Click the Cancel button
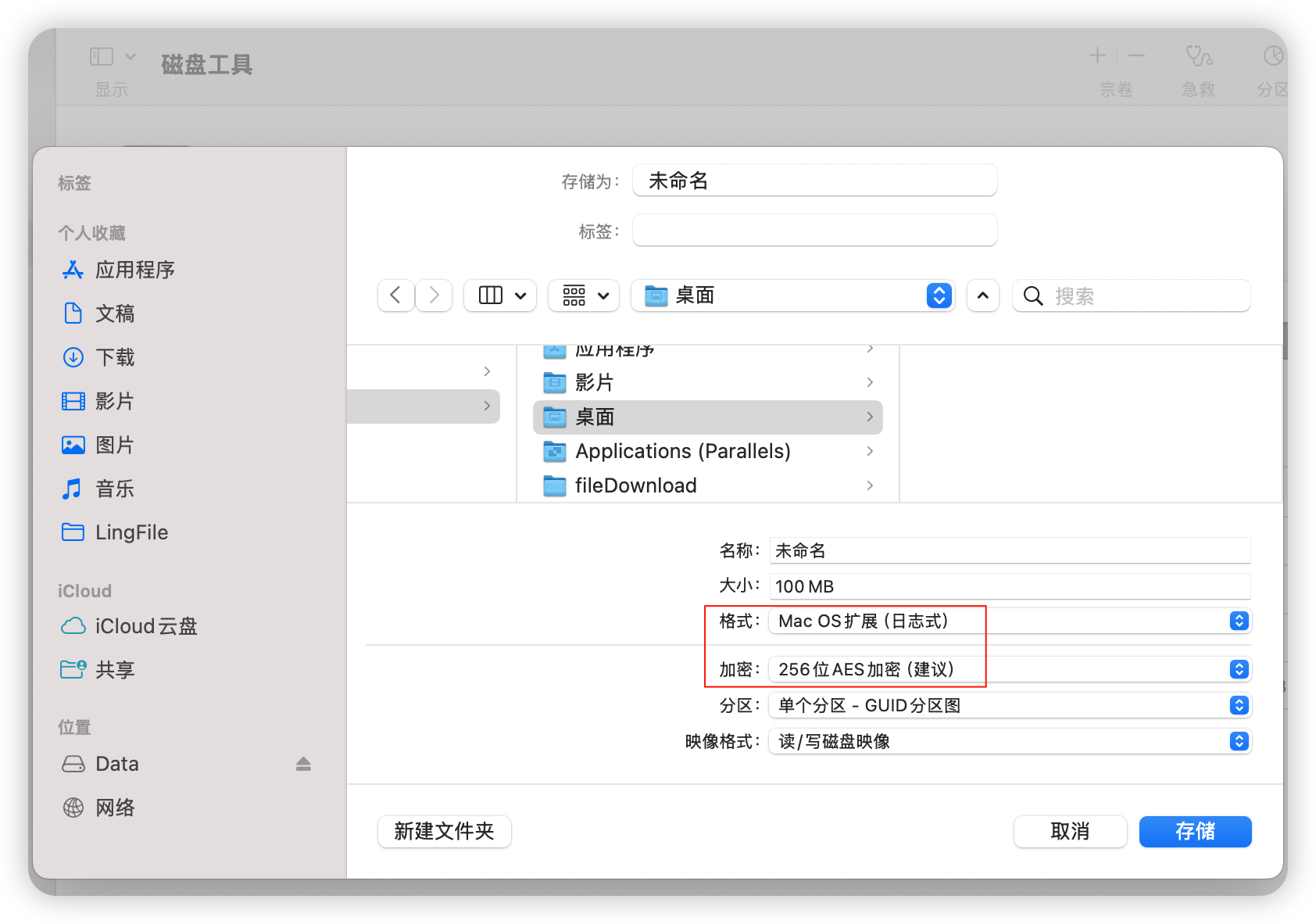 click(1070, 831)
